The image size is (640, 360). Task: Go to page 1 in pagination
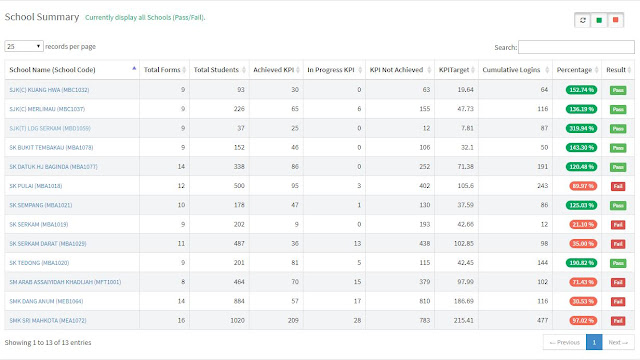pos(594,342)
